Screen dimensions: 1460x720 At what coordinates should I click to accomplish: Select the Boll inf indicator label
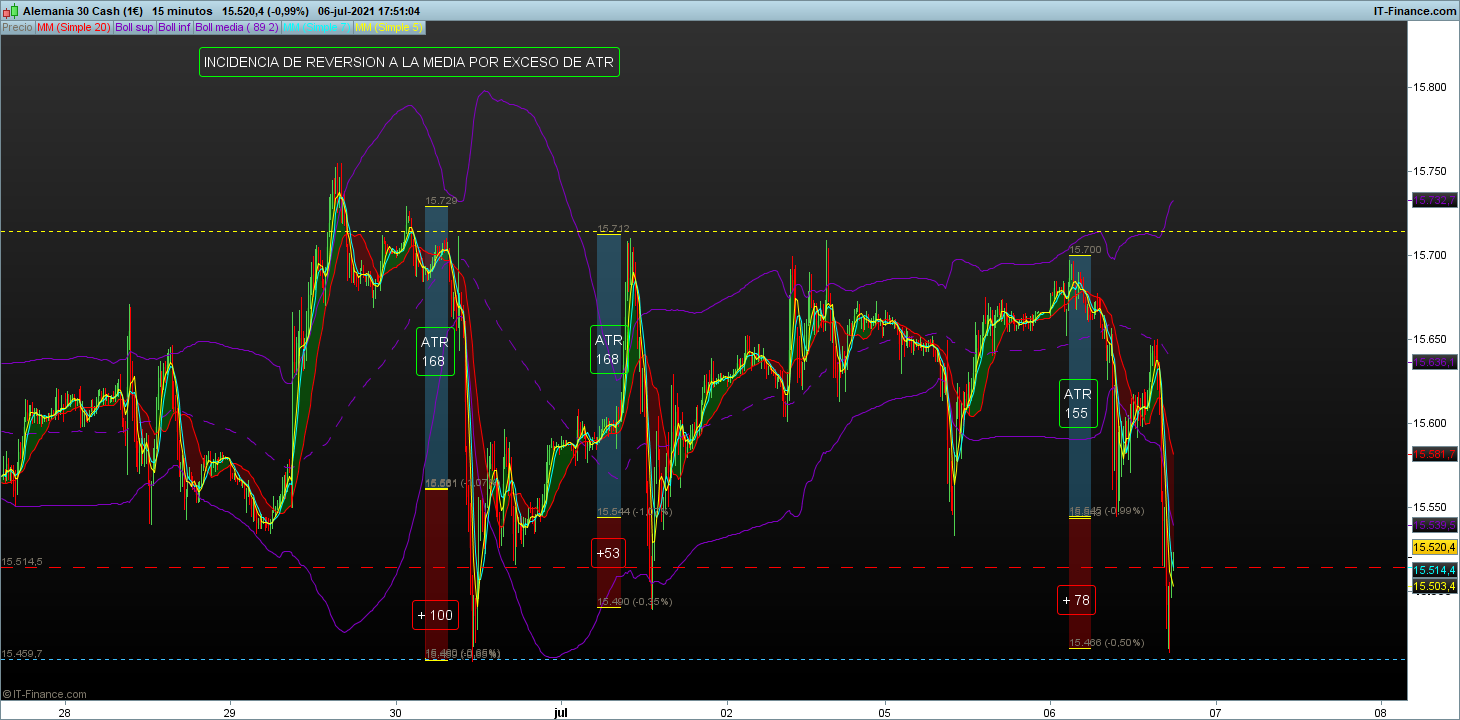point(175,27)
